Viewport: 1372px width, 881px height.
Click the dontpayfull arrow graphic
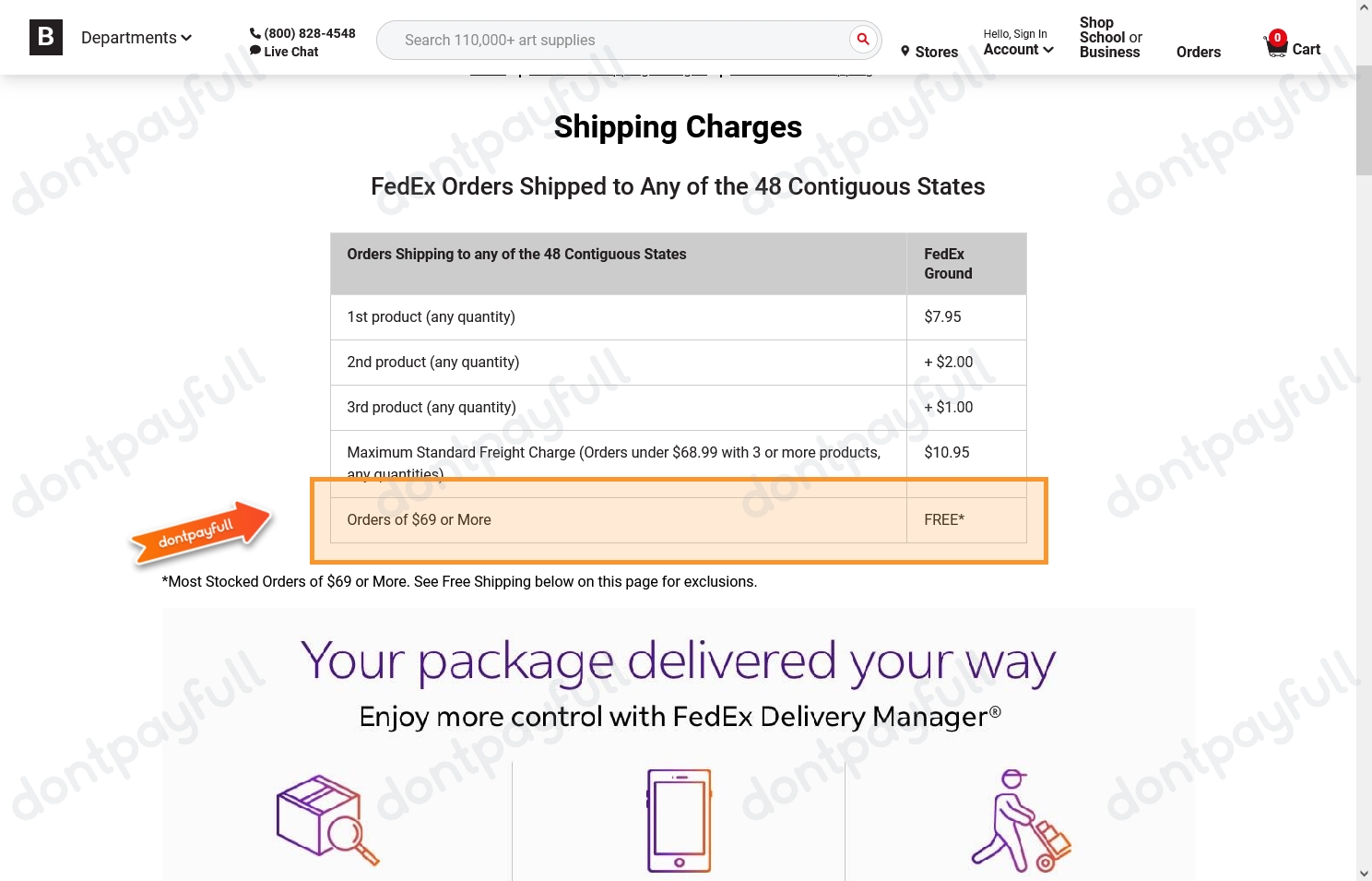(x=203, y=530)
